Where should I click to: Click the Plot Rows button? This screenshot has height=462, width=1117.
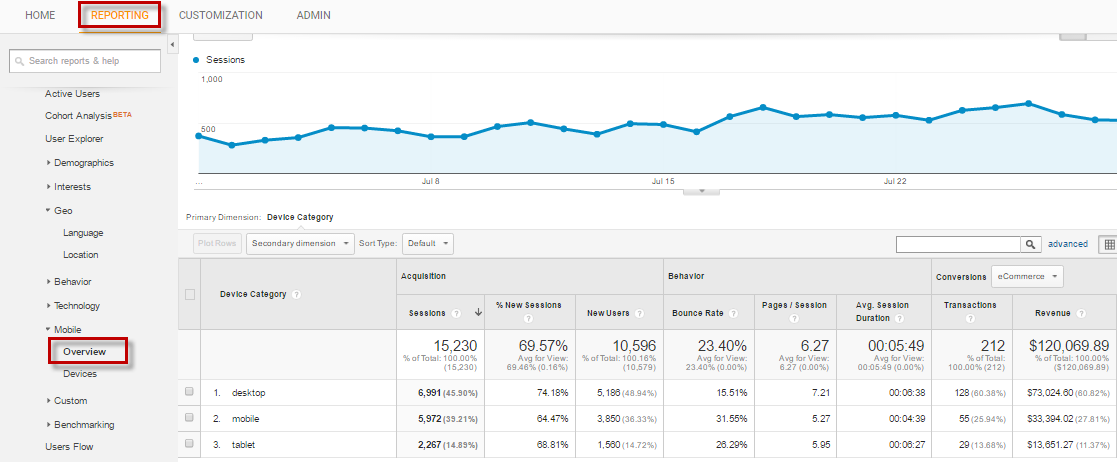tap(217, 243)
